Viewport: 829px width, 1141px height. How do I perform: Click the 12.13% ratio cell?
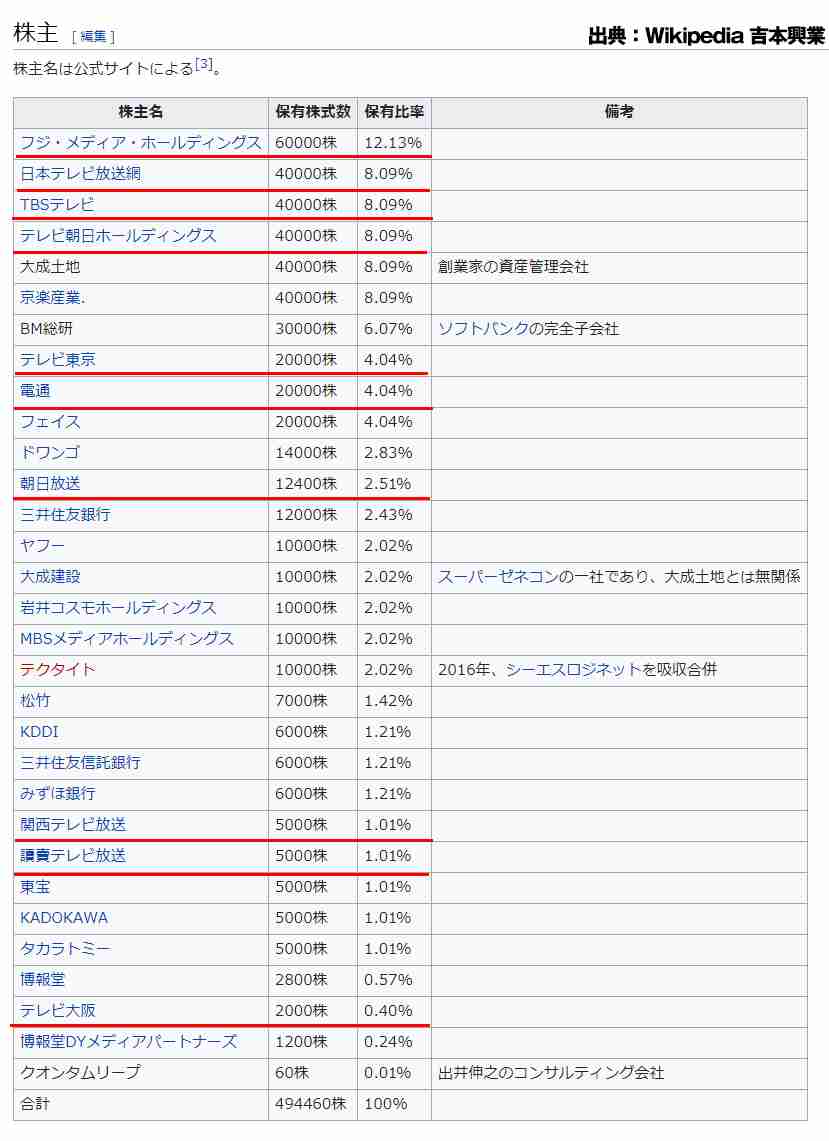(x=394, y=143)
